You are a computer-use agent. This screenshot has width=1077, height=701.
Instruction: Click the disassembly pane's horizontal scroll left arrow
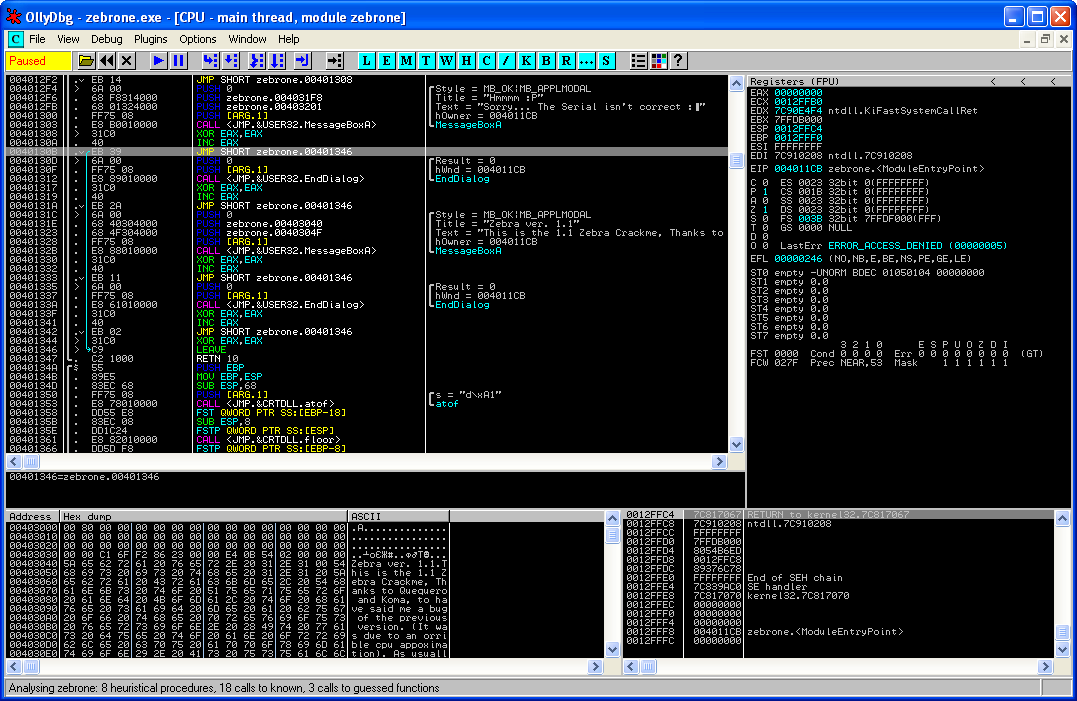14,461
